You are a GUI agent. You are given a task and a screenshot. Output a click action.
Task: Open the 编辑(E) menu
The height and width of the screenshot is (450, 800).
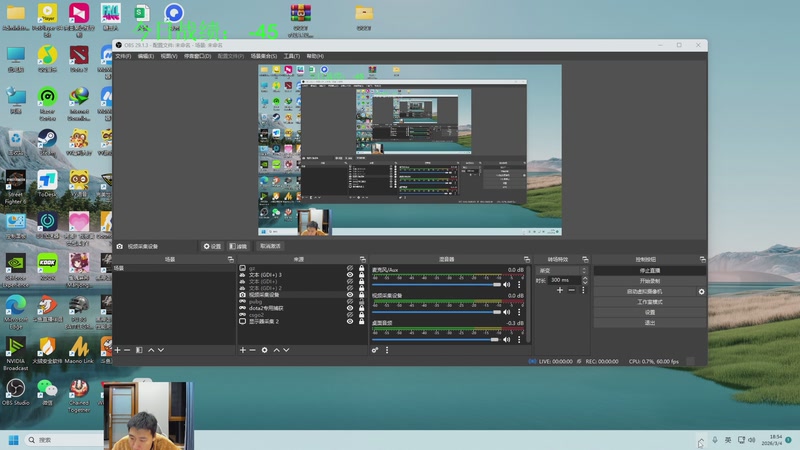coord(145,56)
